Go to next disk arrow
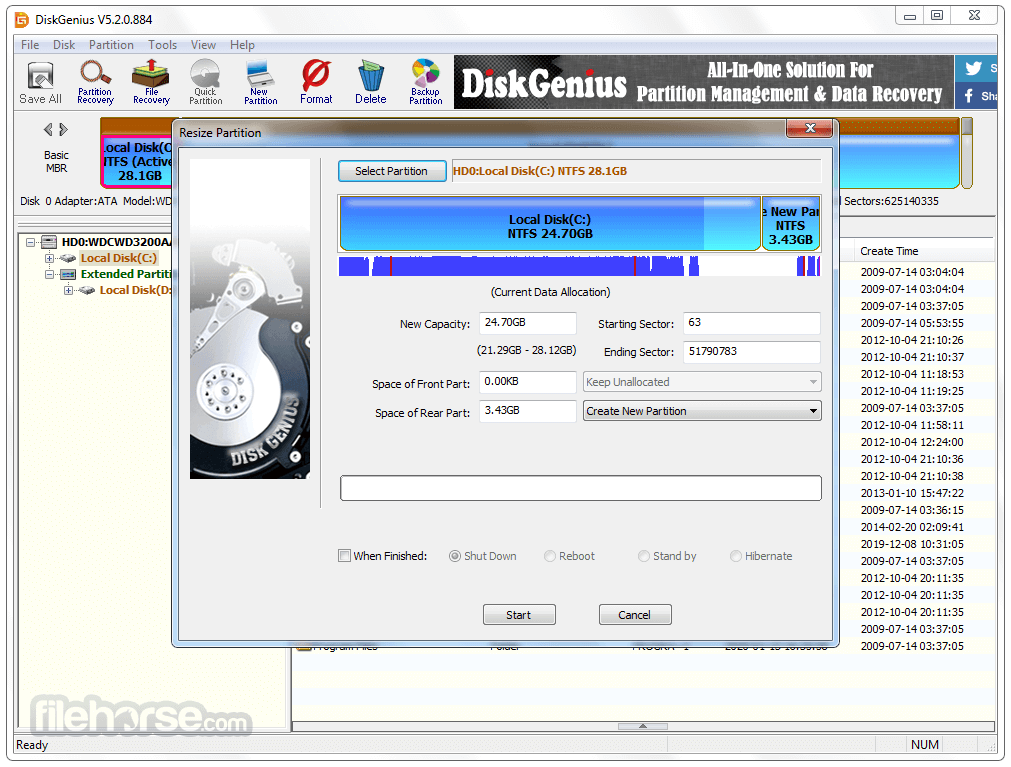Image resolution: width=1011 pixels, height=767 pixels. (63, 130)
